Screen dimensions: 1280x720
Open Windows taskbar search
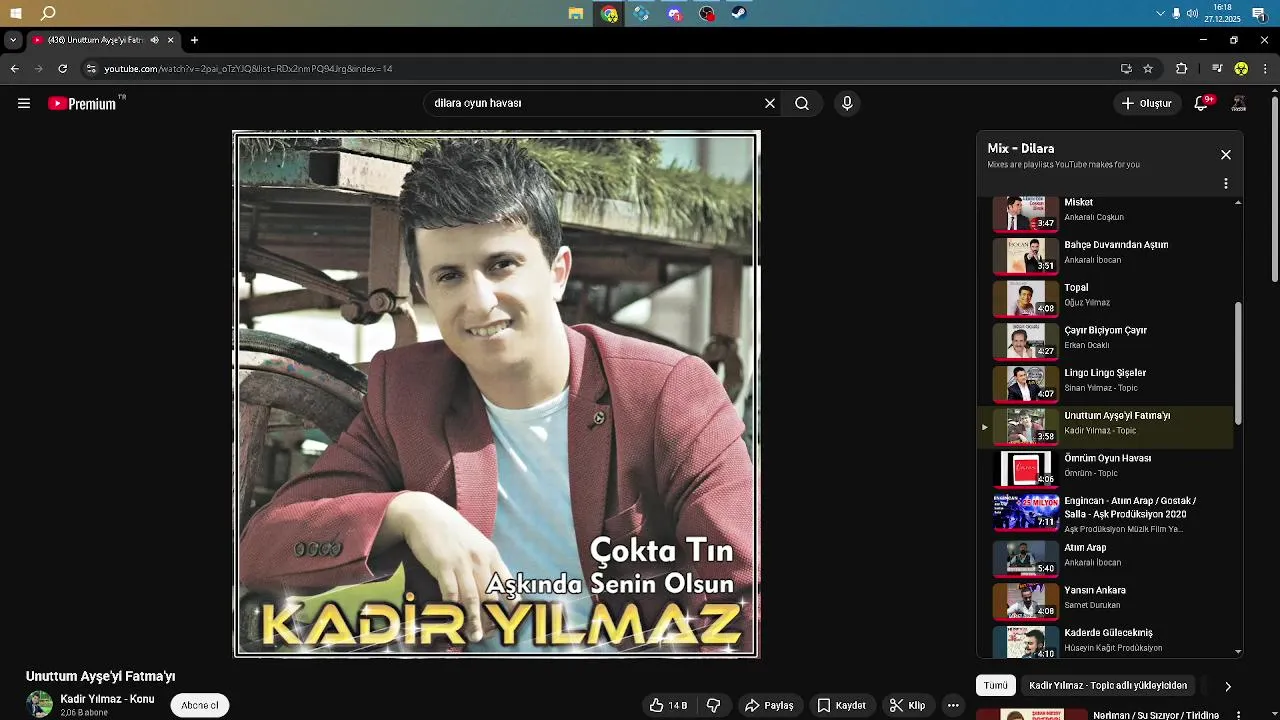pos(48,13)
